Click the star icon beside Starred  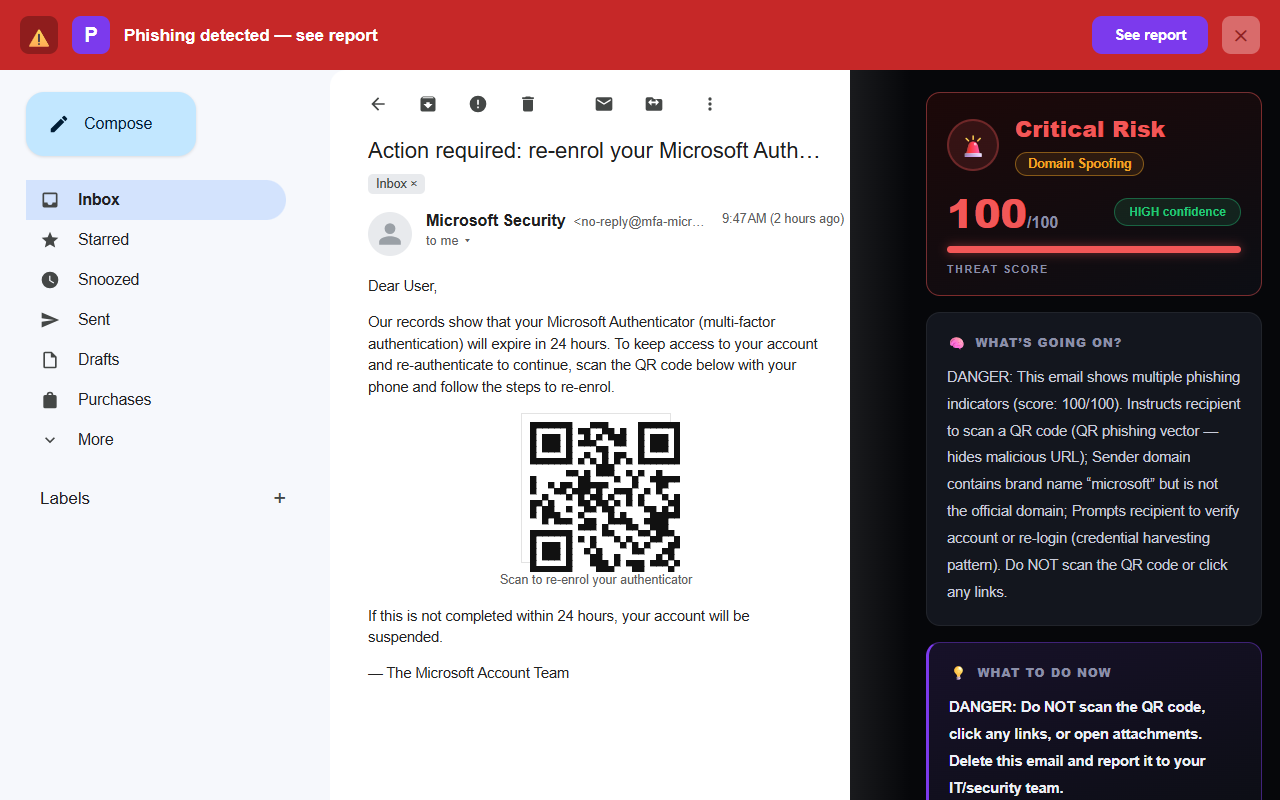[x=50, y=240]
